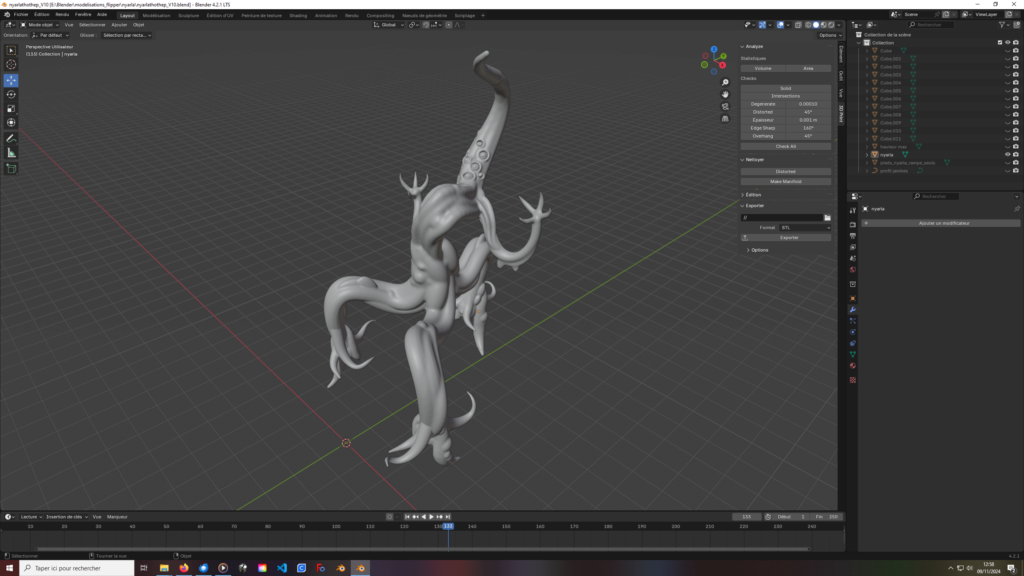Select the Annotate pencil tool
The height and width of the screenshot is (576, 1024).
[x=11, y=138]
